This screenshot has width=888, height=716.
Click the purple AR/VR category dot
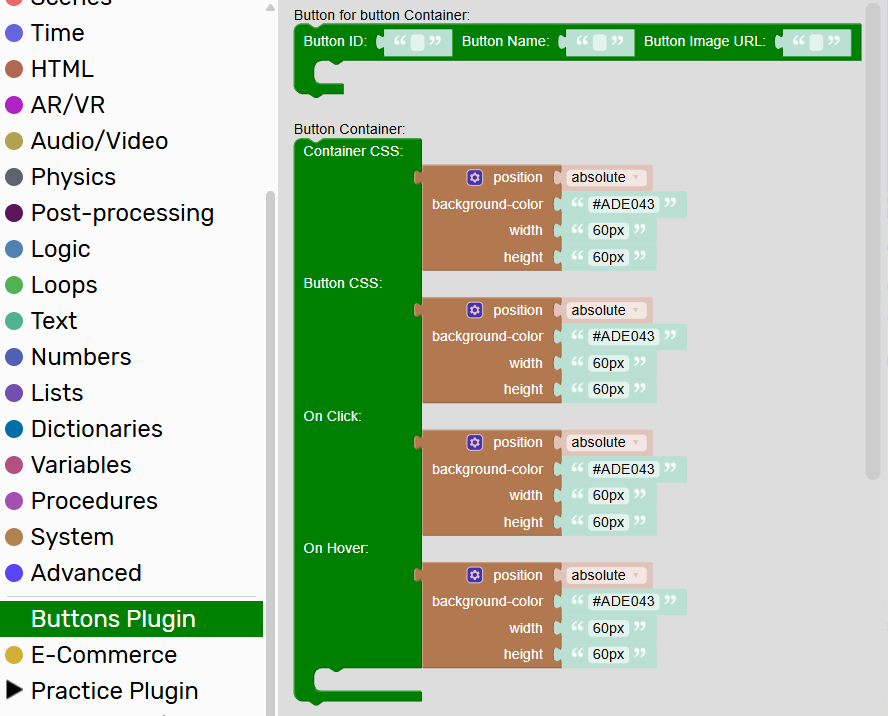(14, 105)
